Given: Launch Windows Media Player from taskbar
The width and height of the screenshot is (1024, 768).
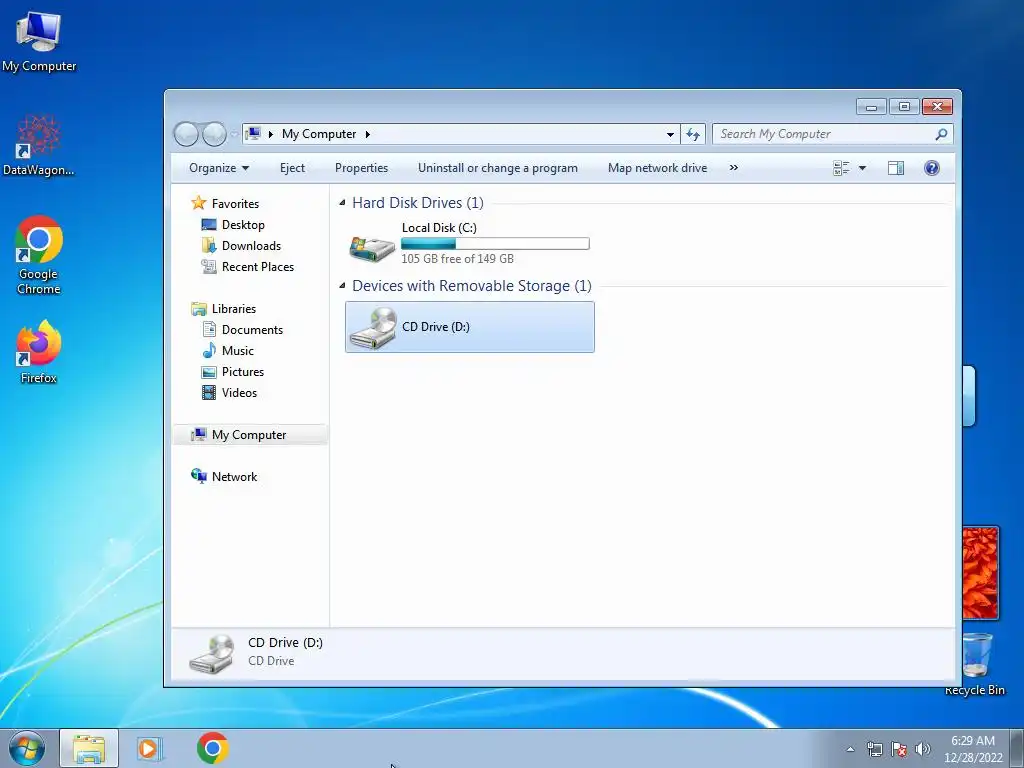Looking at the screenshot, I should pos(150,748).
